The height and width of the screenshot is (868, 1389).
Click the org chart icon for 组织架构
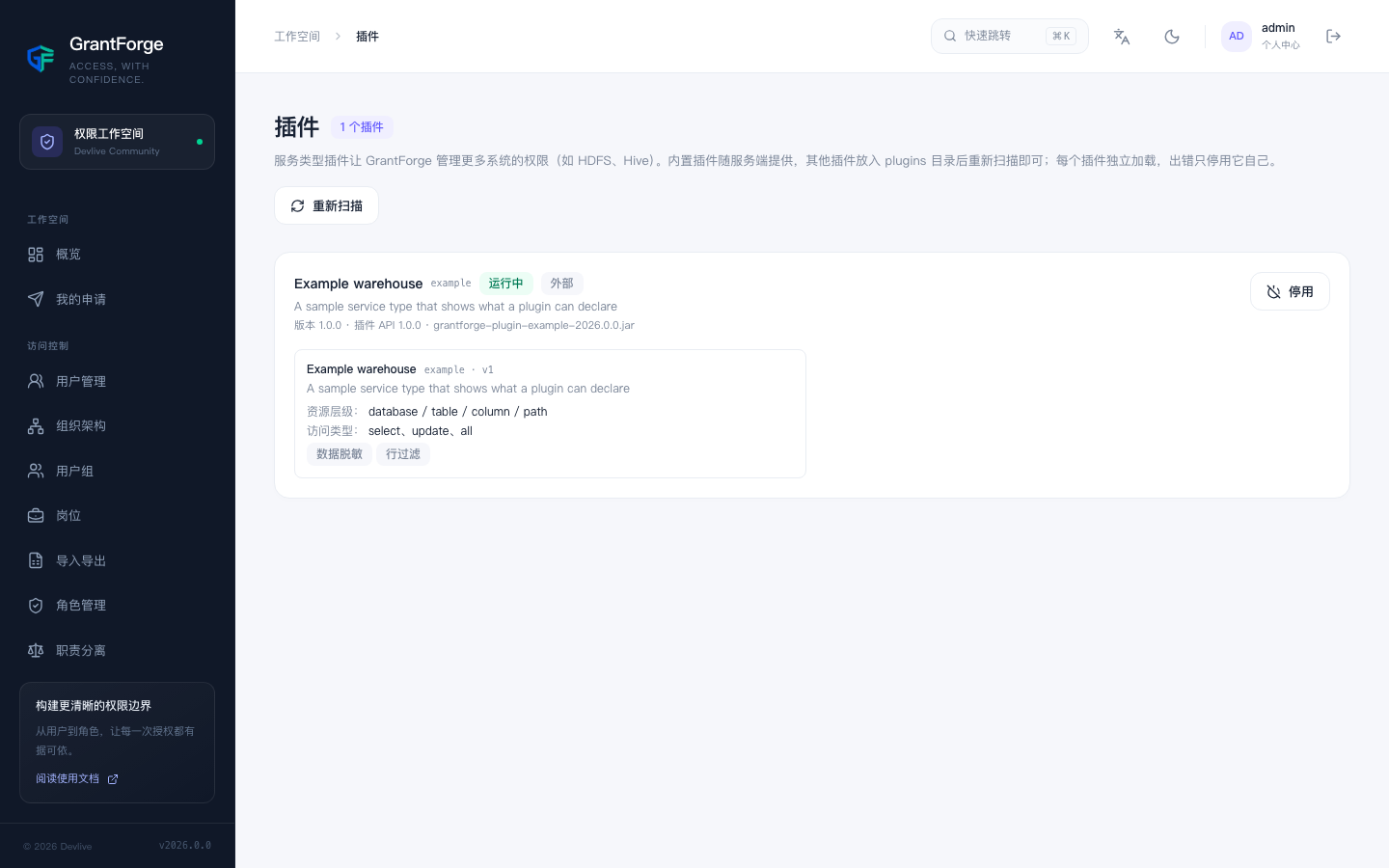pos(36,426)
